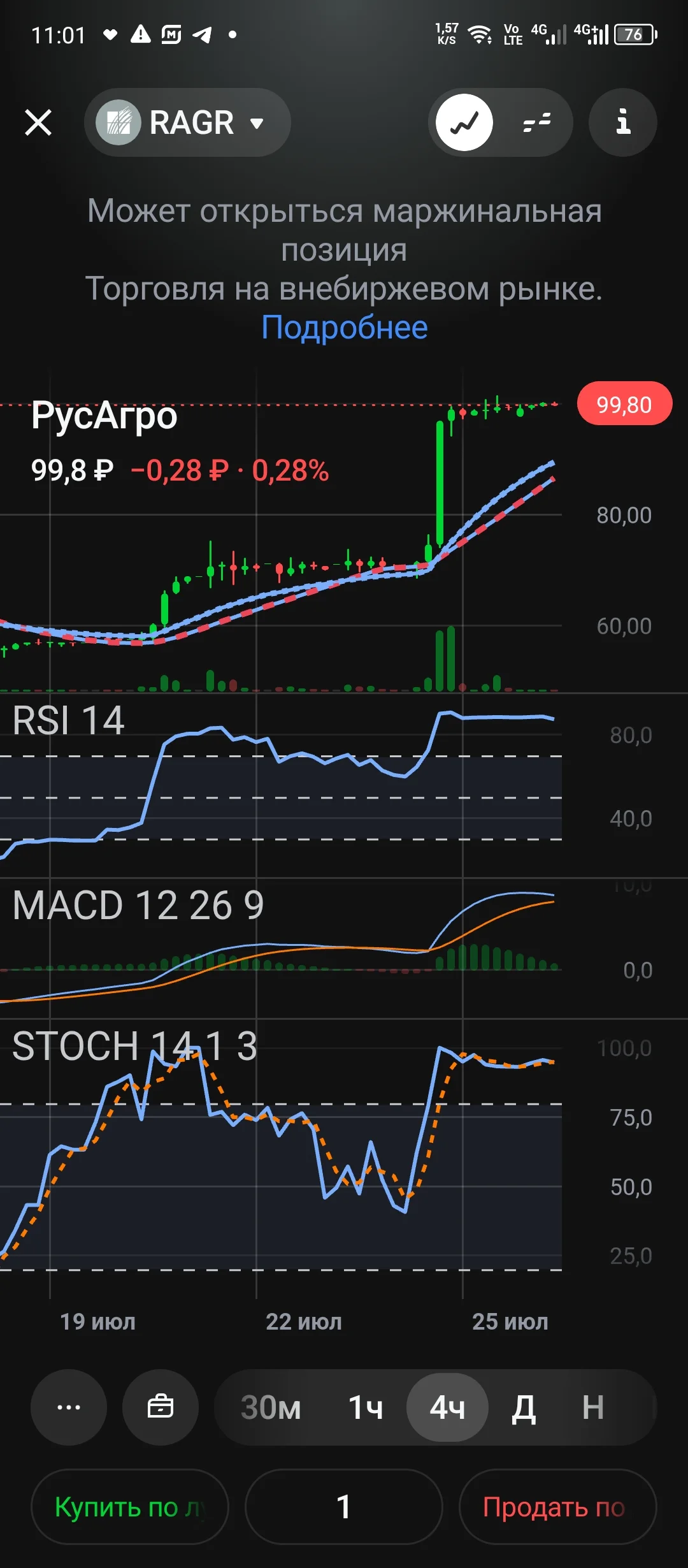Tap the battery indicator in status bar
Screen dimensions: 688x1568
(636, 34)
